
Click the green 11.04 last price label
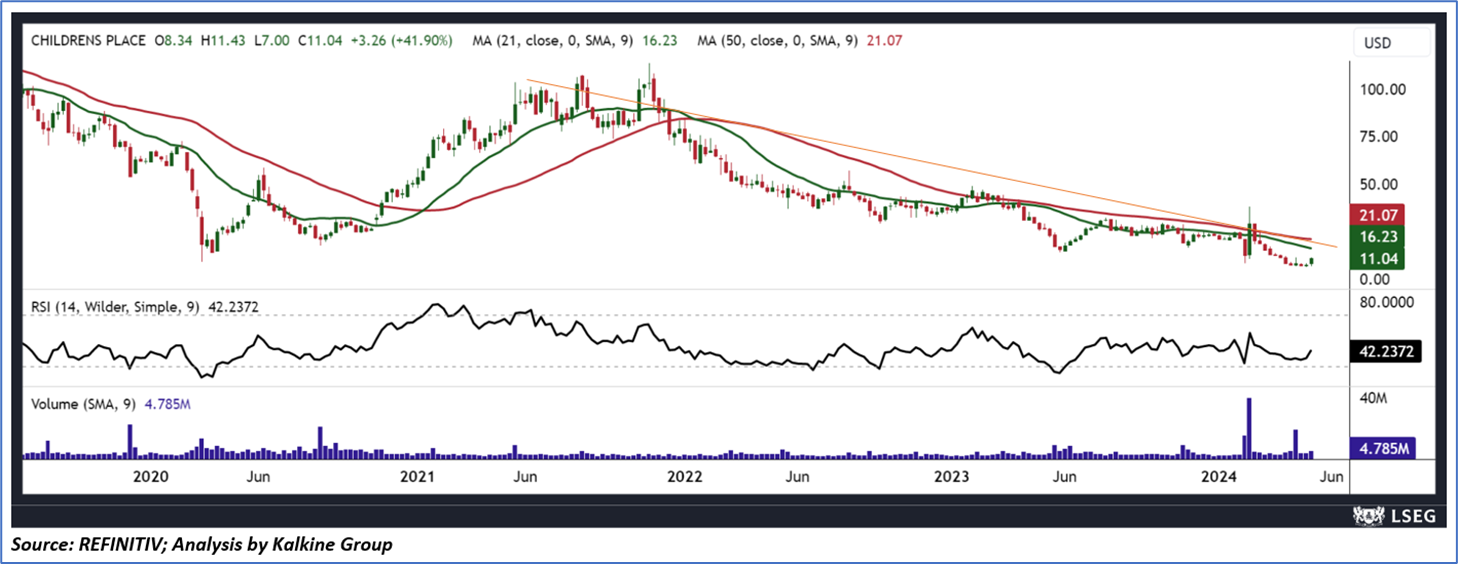coord(1379,259)
